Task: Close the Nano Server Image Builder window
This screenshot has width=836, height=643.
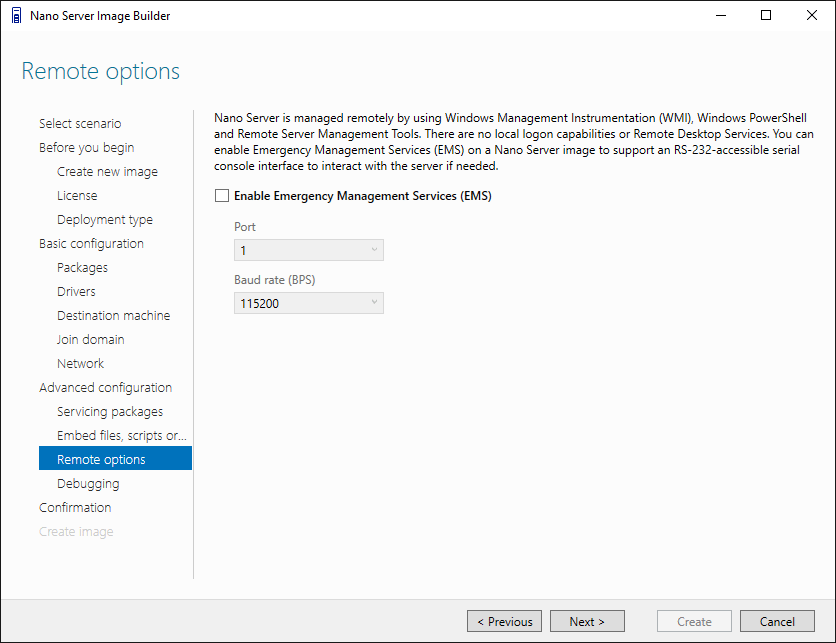Action: [811, 15]
